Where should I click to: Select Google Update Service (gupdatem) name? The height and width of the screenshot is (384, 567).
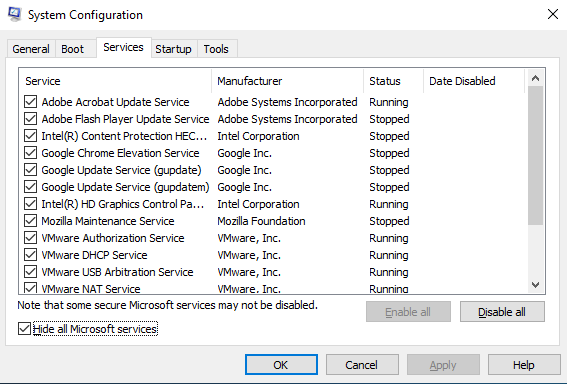pyautogui.click(x=125, y=187)
